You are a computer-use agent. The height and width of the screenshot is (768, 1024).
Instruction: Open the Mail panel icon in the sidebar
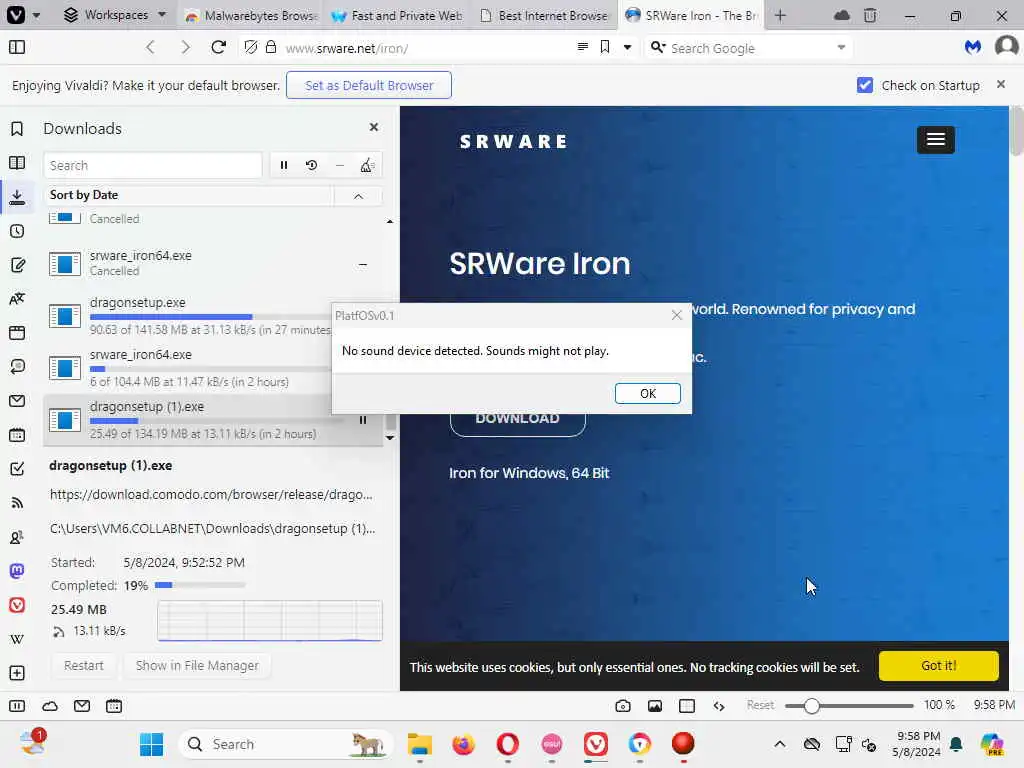coord(17,400)
